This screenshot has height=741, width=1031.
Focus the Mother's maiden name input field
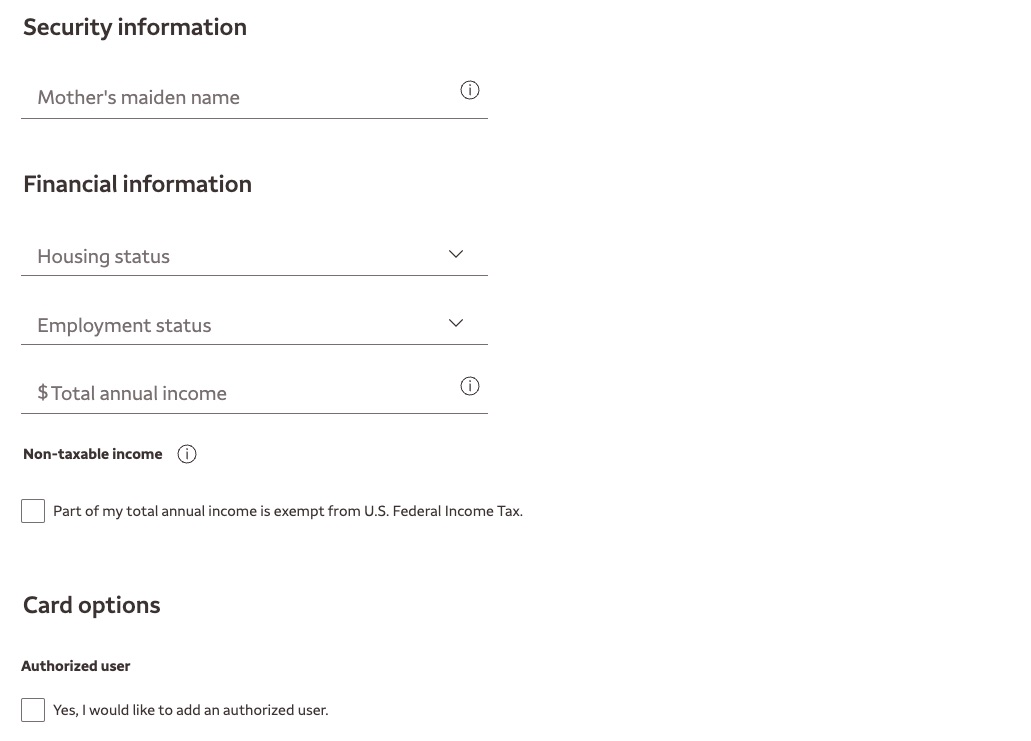click(200, 97)
